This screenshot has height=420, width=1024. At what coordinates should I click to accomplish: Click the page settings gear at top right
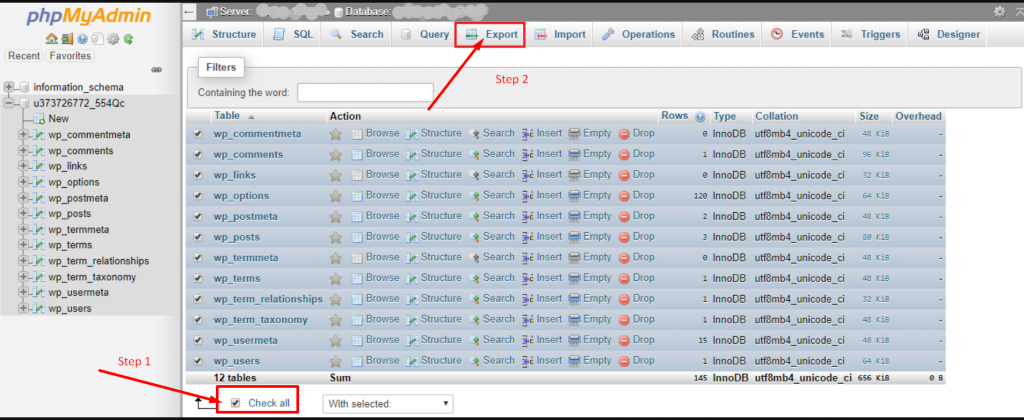point(998,11)
